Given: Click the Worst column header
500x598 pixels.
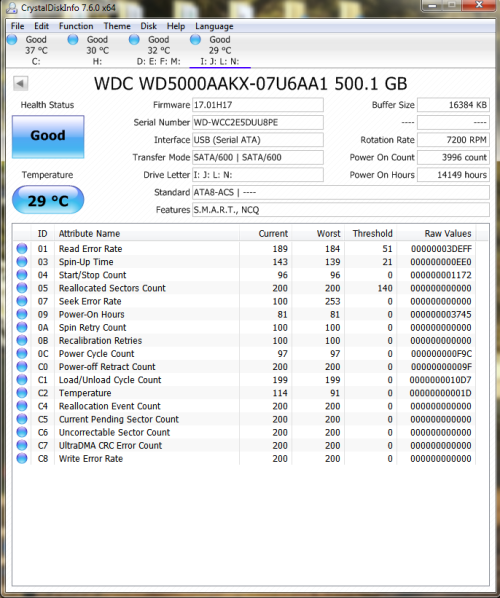Looking at the screenshot, I should (x=318, y=233).
